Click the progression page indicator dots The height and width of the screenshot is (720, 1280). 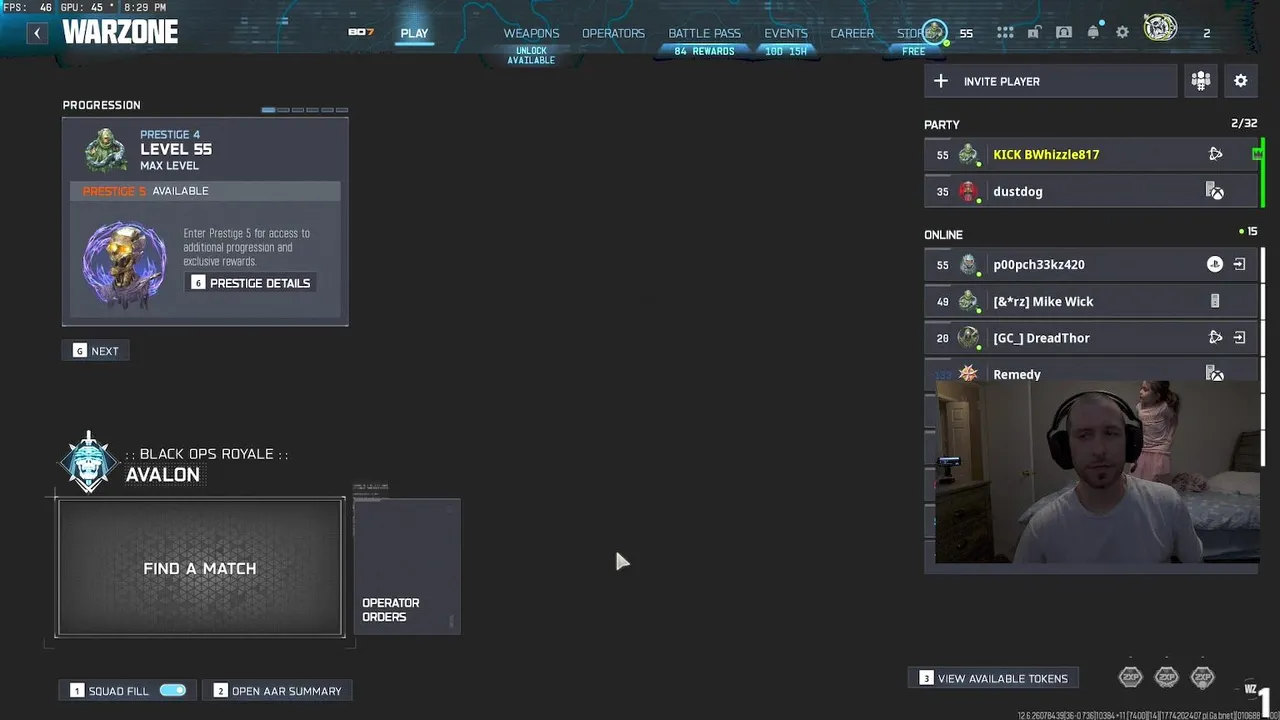click(x=305, y=109)
